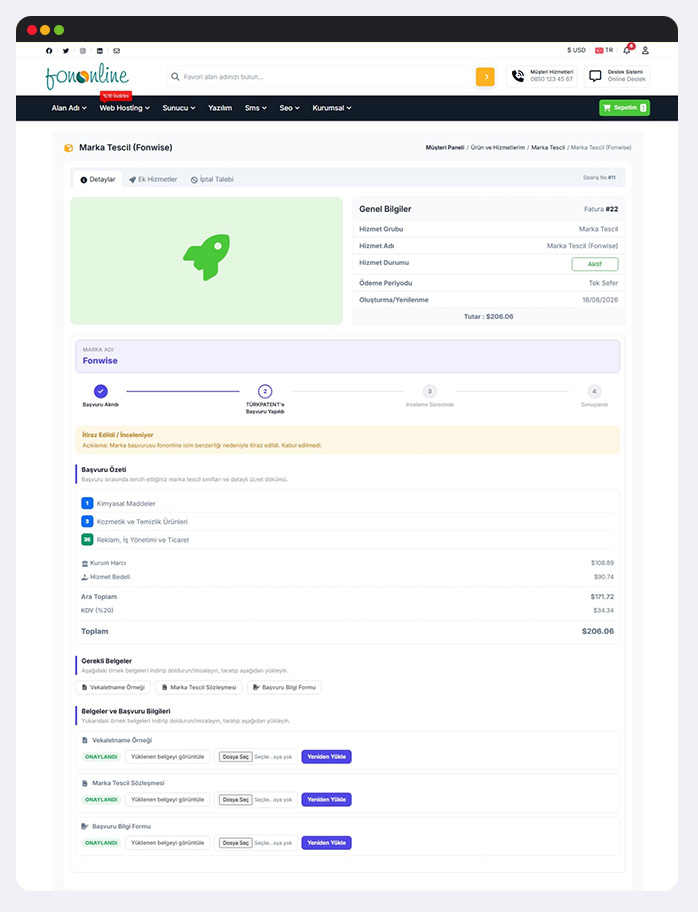Viewport: 698px width, 912px height.
Task: Click Yeniden Yükle for Marka Tescil Sözleşmesi
Action: (326, 800)
